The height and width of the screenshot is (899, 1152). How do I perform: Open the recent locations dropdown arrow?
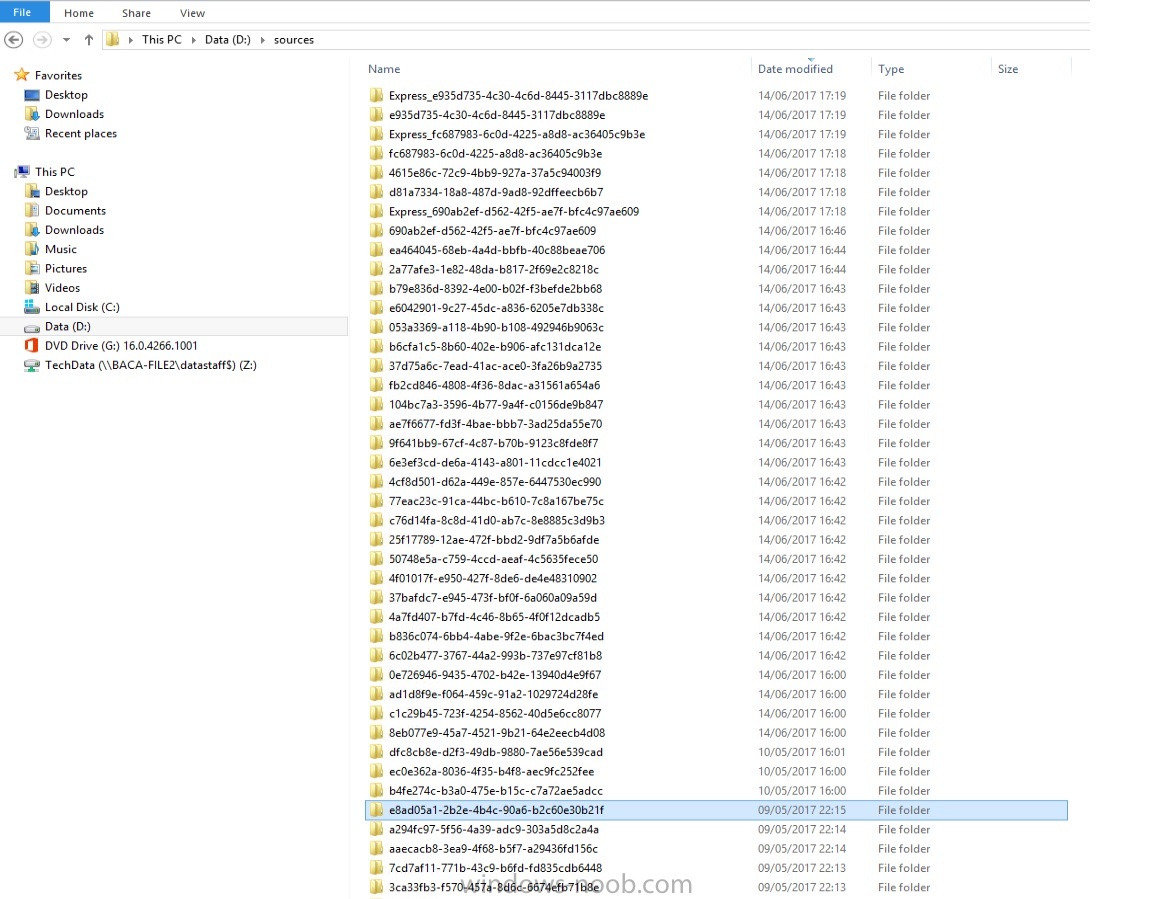(66, 40)
